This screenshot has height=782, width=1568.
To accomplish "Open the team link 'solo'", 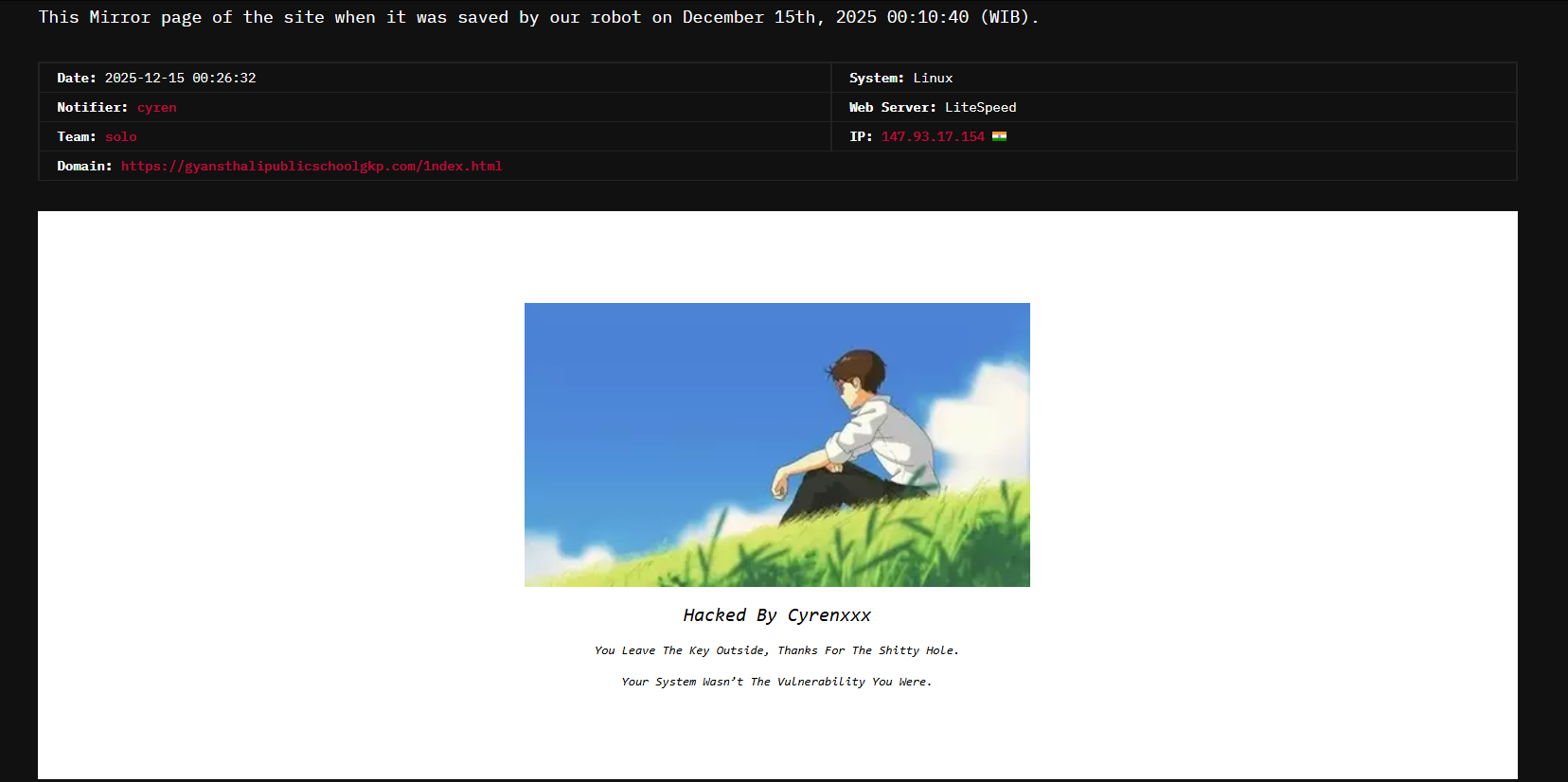I will point(120,137).
